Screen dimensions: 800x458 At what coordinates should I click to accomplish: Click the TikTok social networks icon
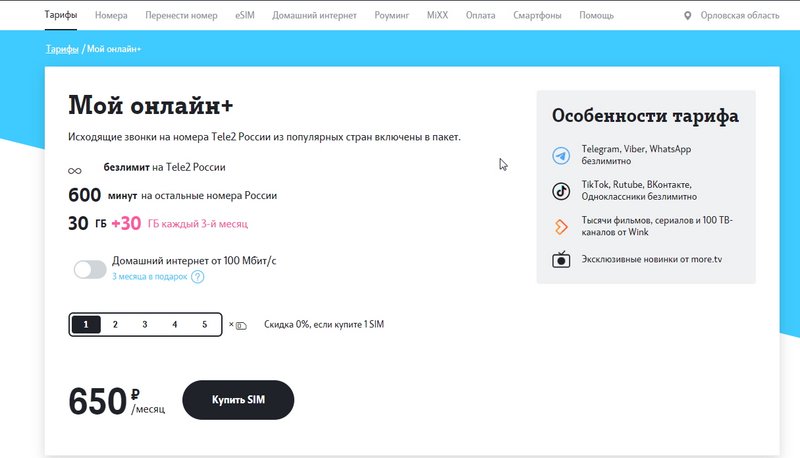(x=561, y=191)
